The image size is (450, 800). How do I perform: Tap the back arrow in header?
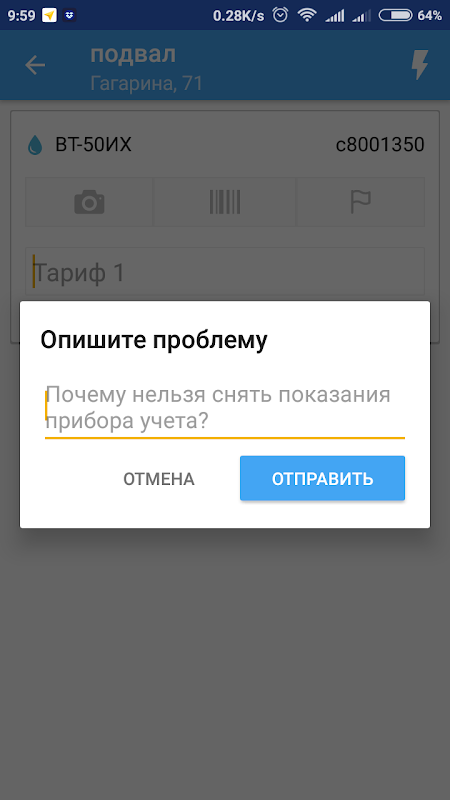(x=35, y=65)
